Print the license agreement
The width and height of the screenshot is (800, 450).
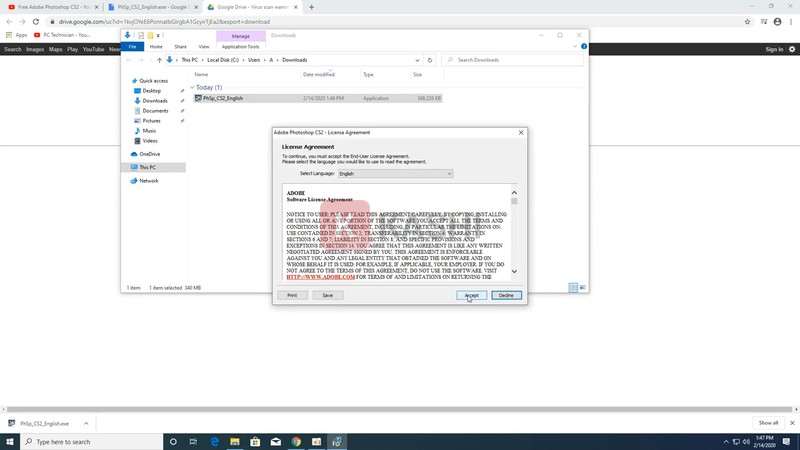point(292,295)
